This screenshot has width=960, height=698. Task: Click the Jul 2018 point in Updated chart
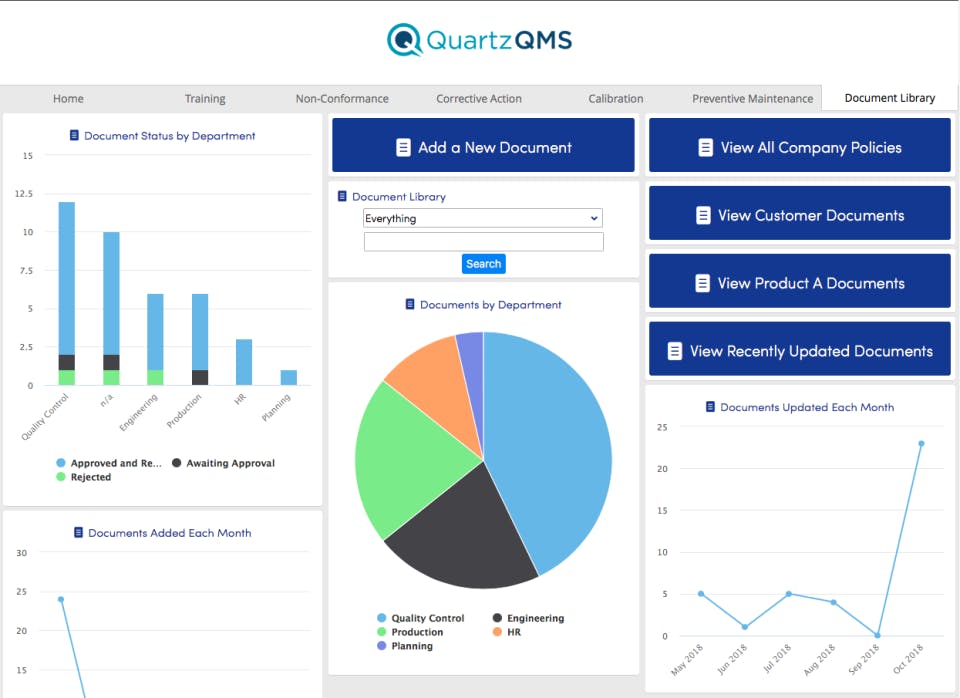[x=789, y=594]
